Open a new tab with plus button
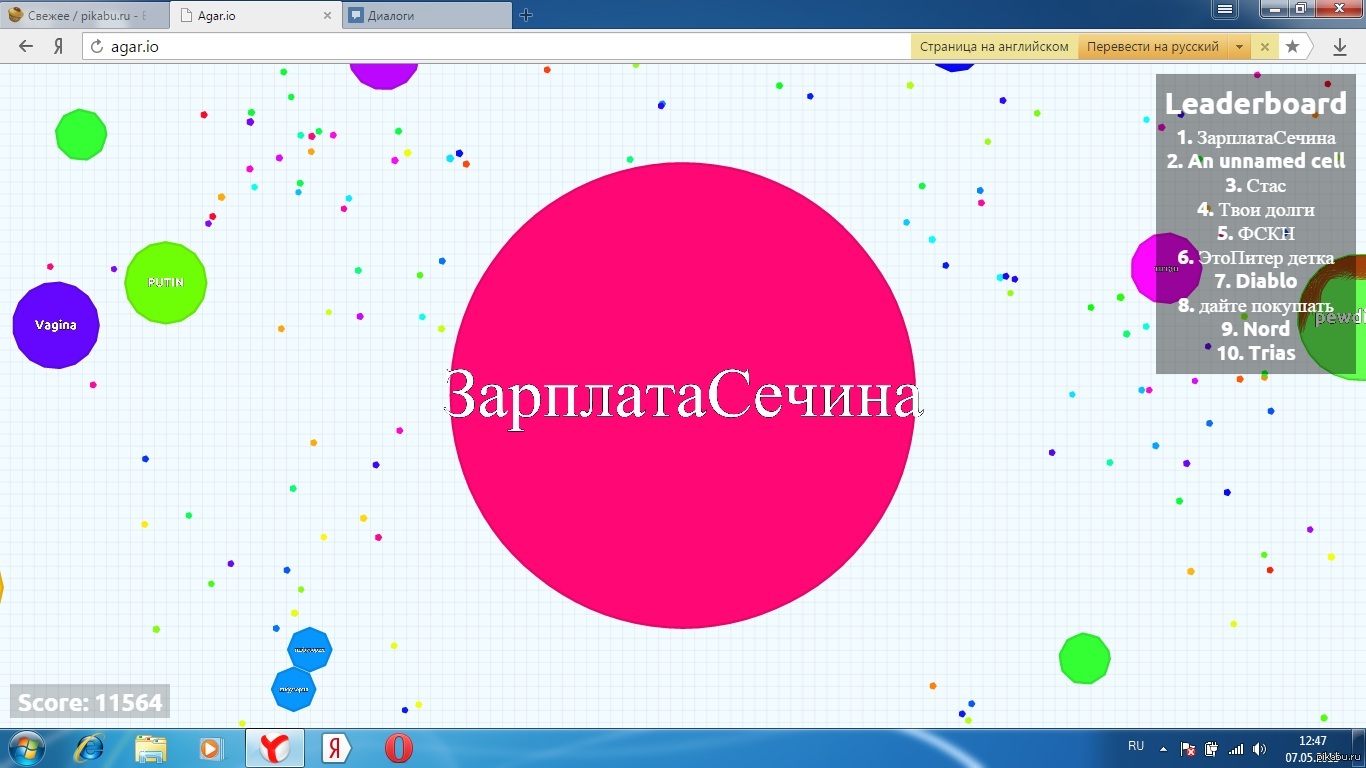The image size is (1366, 768). tap(526, 15)
